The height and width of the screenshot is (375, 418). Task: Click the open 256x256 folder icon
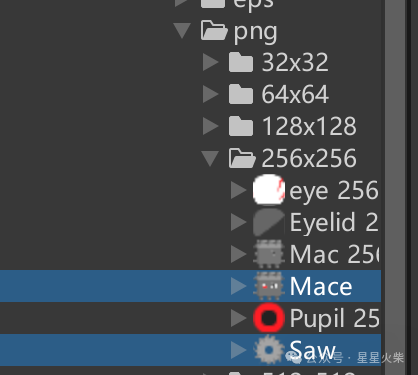click(x=242, y=158)
